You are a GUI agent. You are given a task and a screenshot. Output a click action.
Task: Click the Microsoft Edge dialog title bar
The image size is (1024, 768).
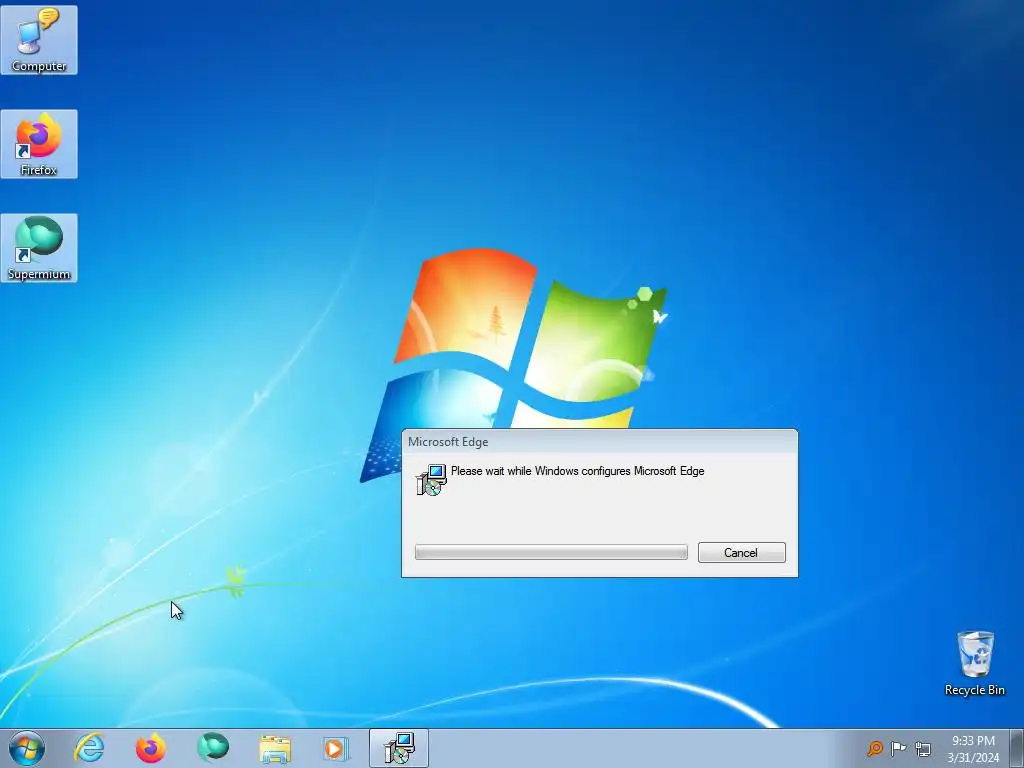[600, 441]
